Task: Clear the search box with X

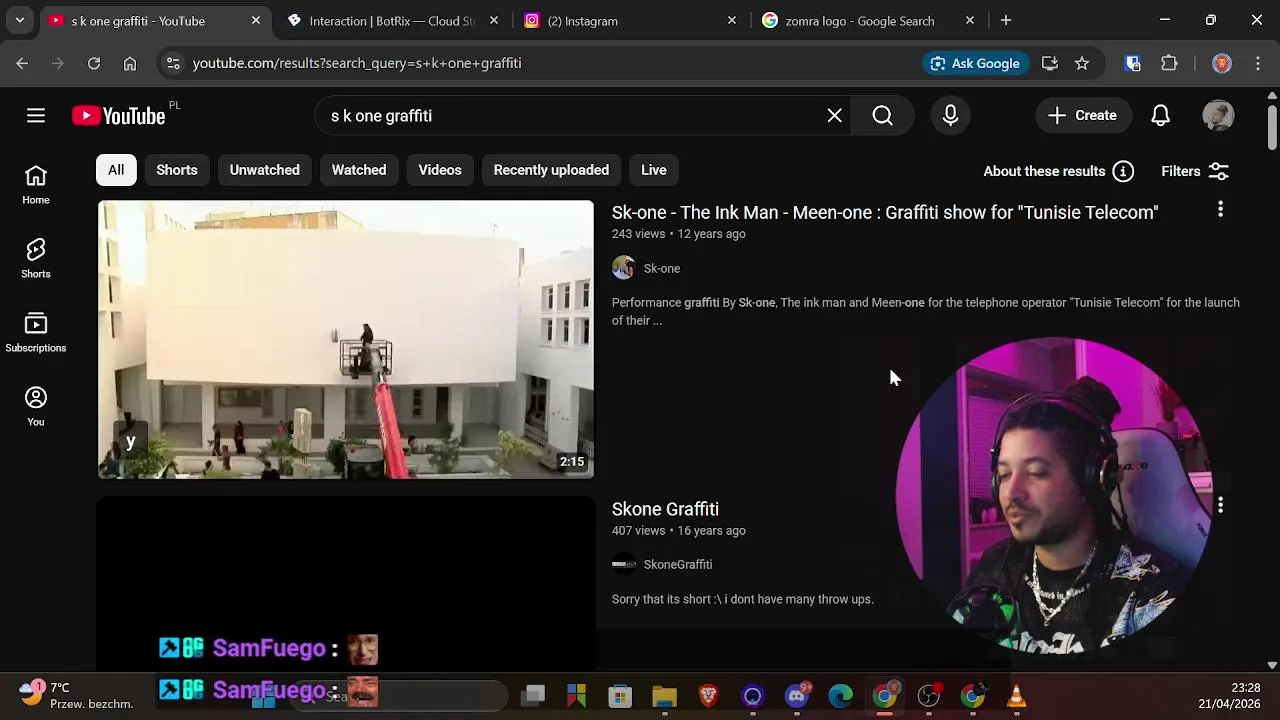Action: (835, 116)
